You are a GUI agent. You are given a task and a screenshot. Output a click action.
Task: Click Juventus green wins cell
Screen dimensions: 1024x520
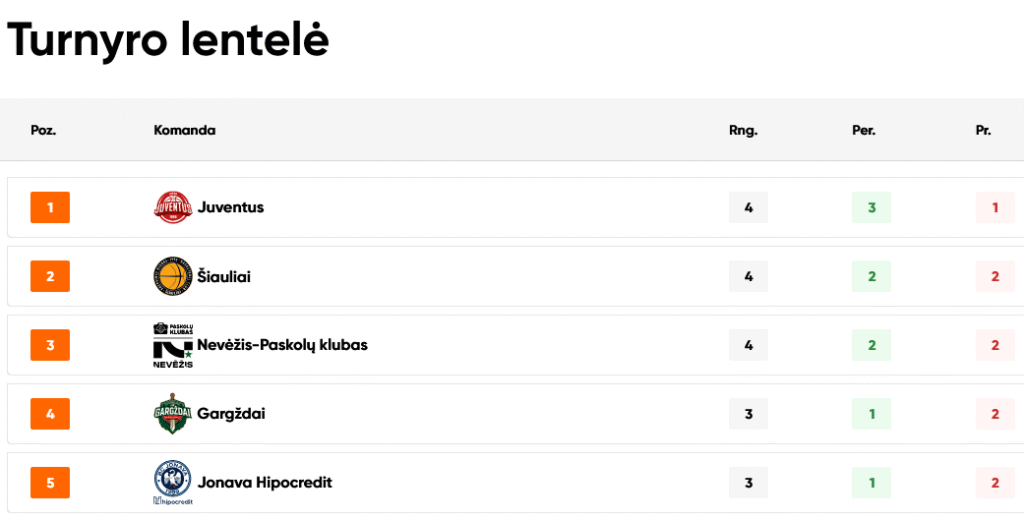tap(871, 208)
